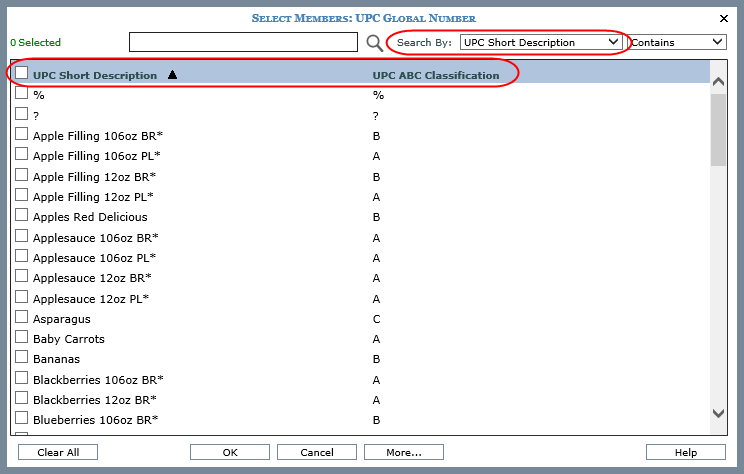Open the Search By dropdown
The width and height of the screenshot is (744, 474).
point(540,42)
